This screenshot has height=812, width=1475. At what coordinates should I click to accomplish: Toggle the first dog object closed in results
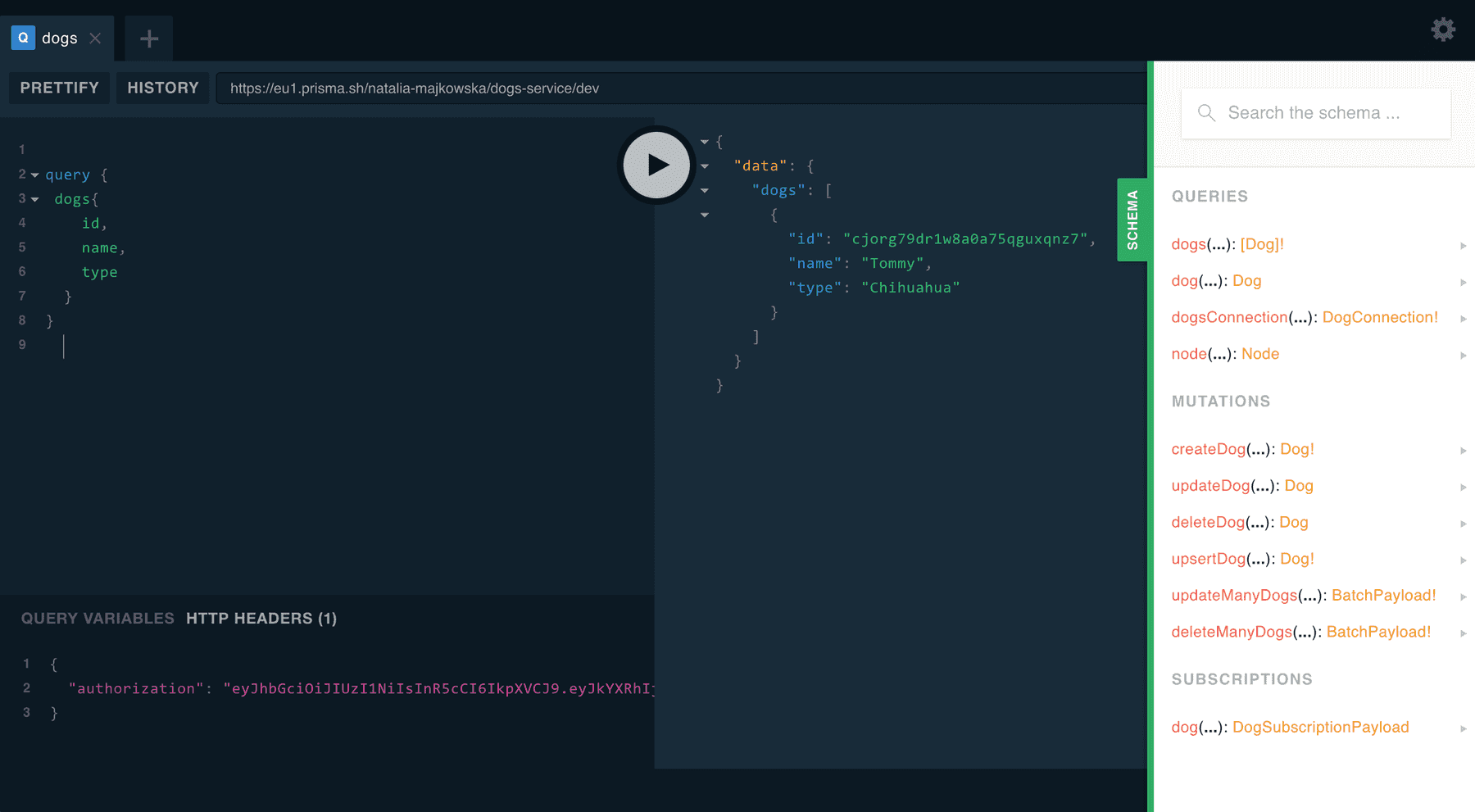click(705, 214)
